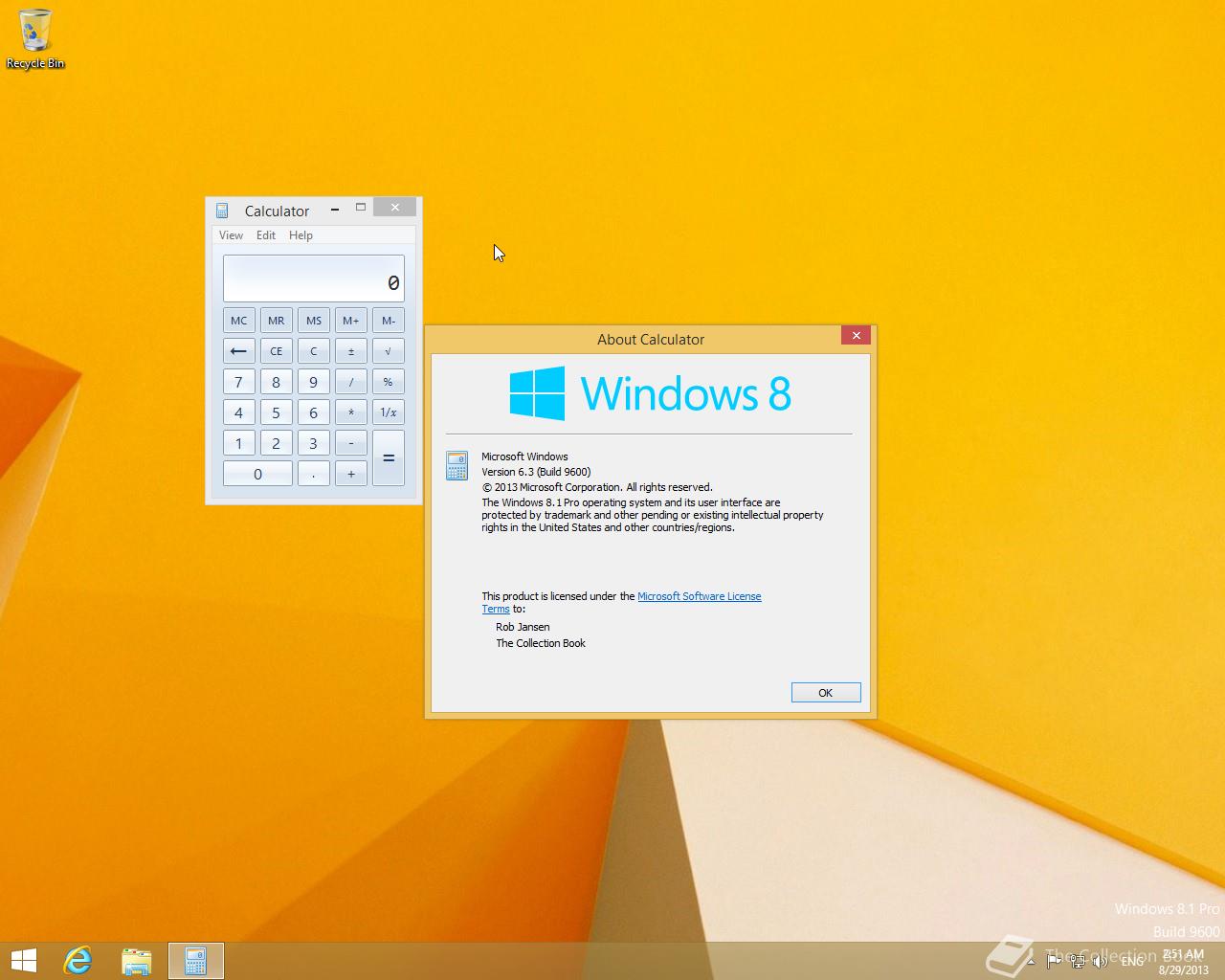
Task: Click the network icon in the system tray
Action: (x=1077, y=961)
